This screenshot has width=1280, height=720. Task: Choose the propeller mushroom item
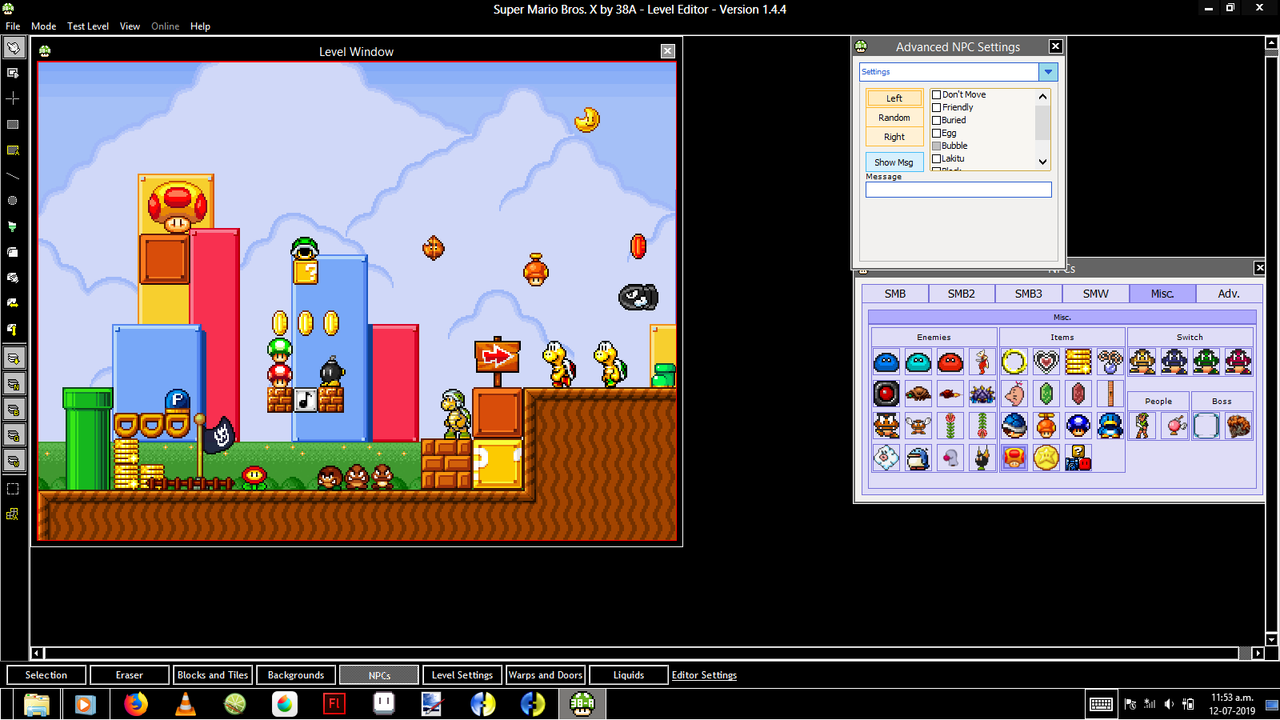pyautogui.click(x=1046, y=425)
